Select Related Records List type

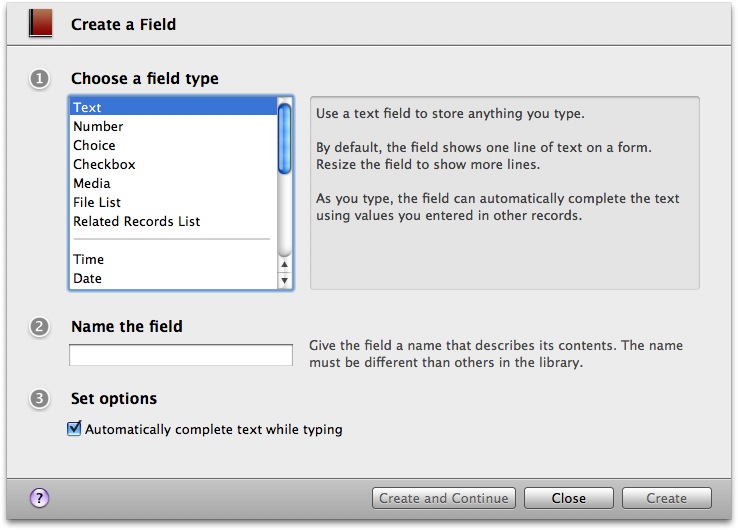point(174,221)
